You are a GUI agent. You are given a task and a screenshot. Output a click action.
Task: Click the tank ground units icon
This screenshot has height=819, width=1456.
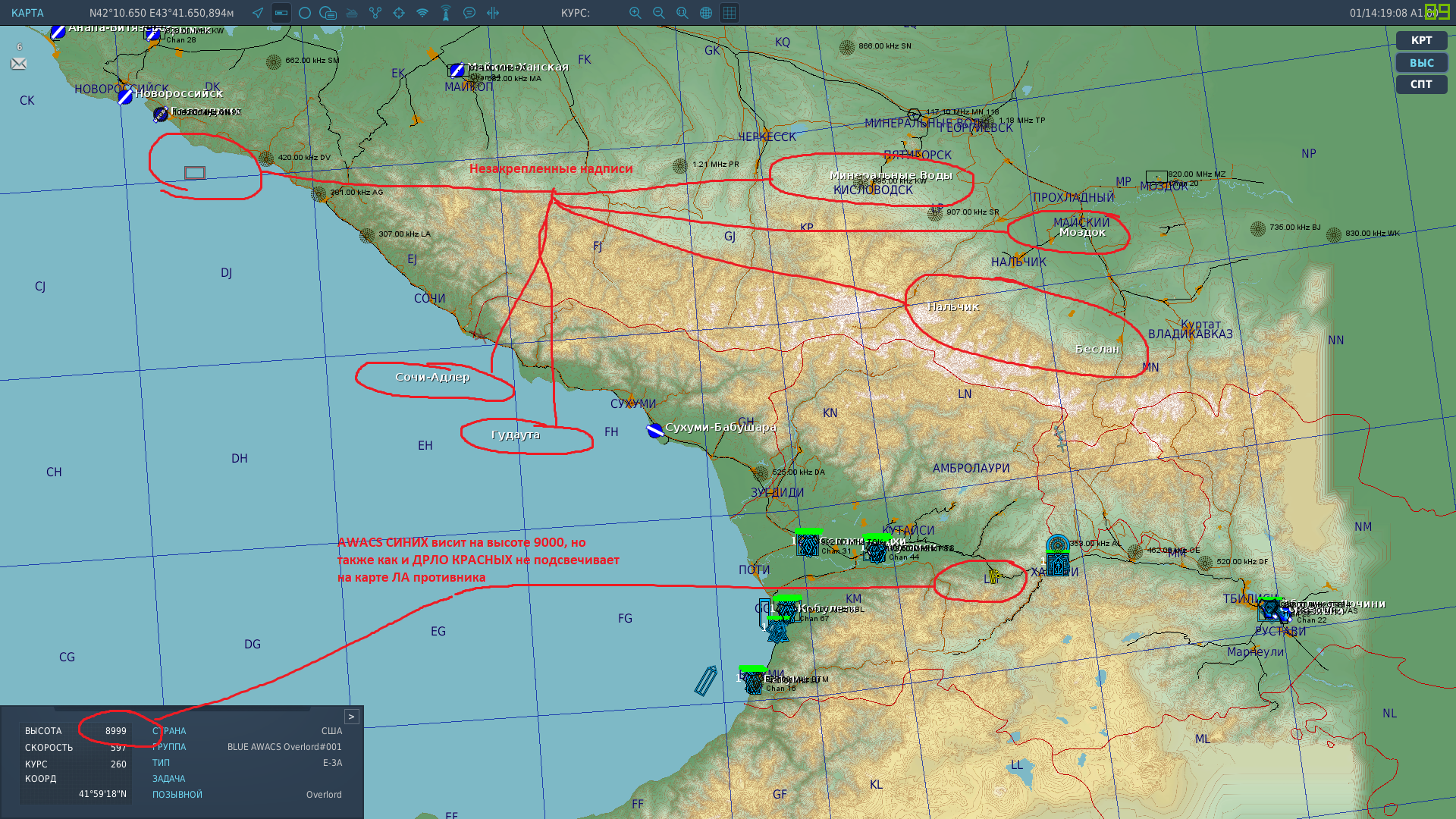click(352, 13)
